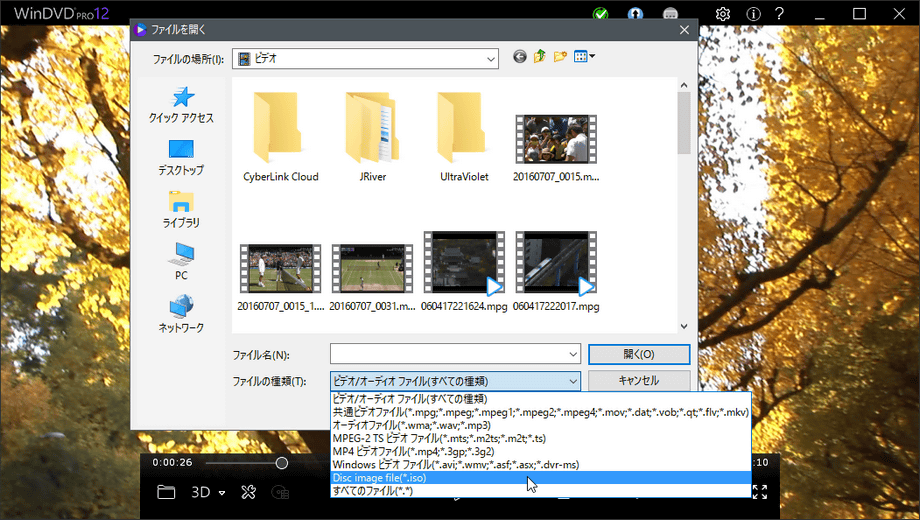Expand file name history dropdown arrow
This screenshot has height=520, width=920.
point(573,354)
